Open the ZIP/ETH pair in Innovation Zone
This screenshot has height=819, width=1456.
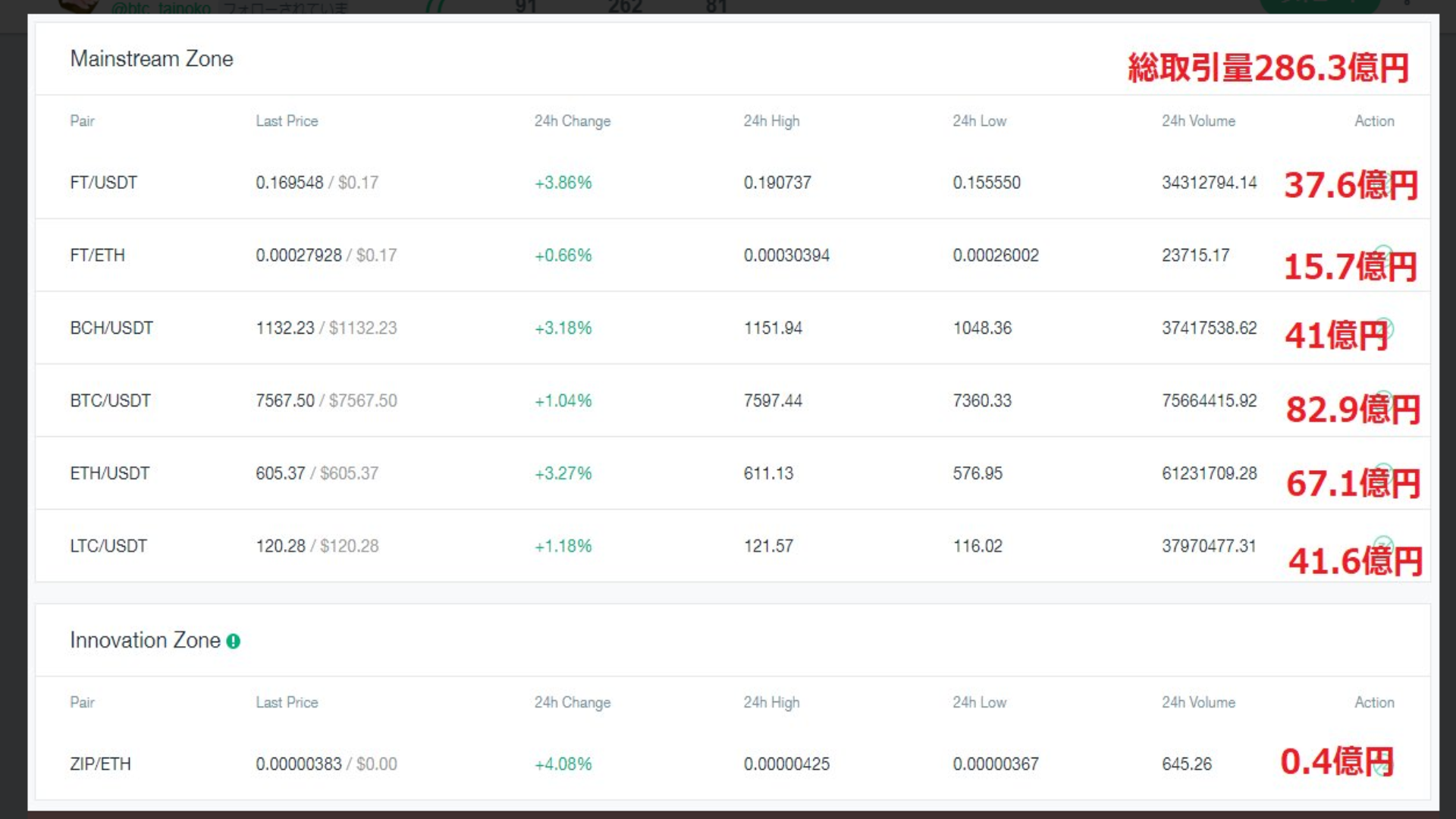click(100, 764)
